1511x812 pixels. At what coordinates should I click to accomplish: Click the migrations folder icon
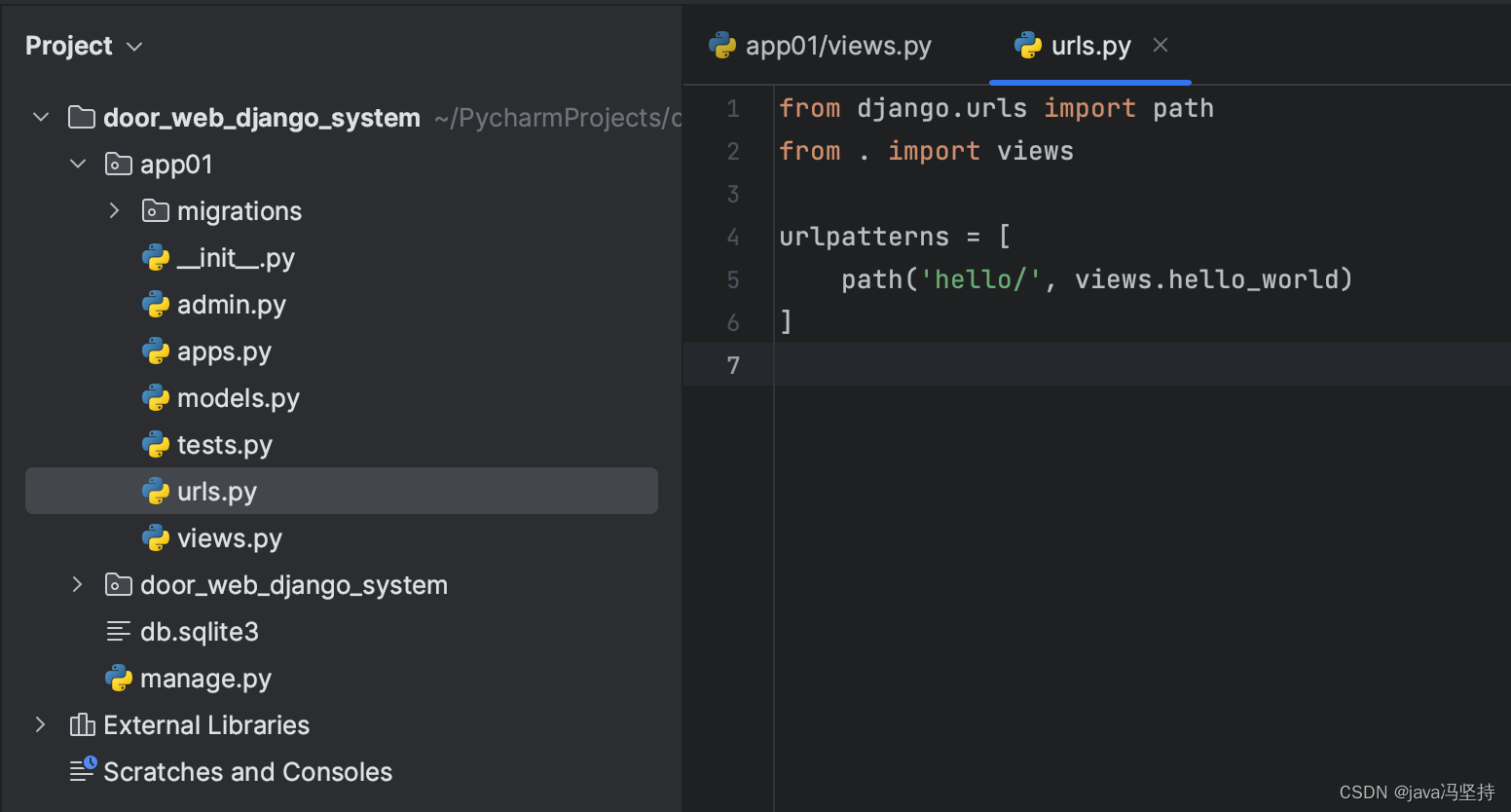[155, 211]
